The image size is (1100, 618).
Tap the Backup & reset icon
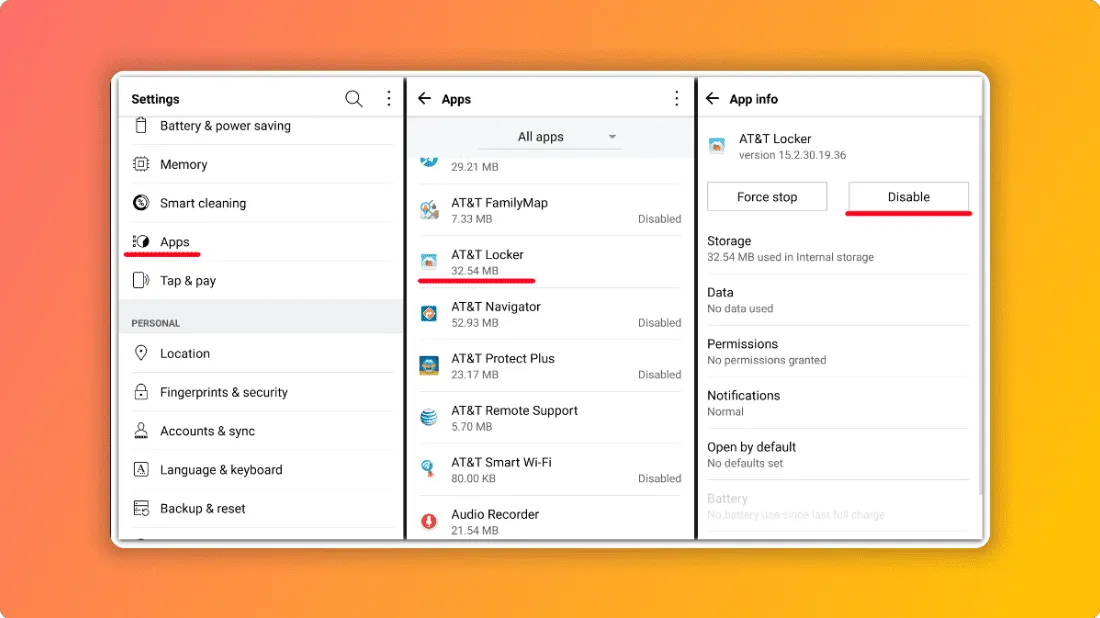141,508
